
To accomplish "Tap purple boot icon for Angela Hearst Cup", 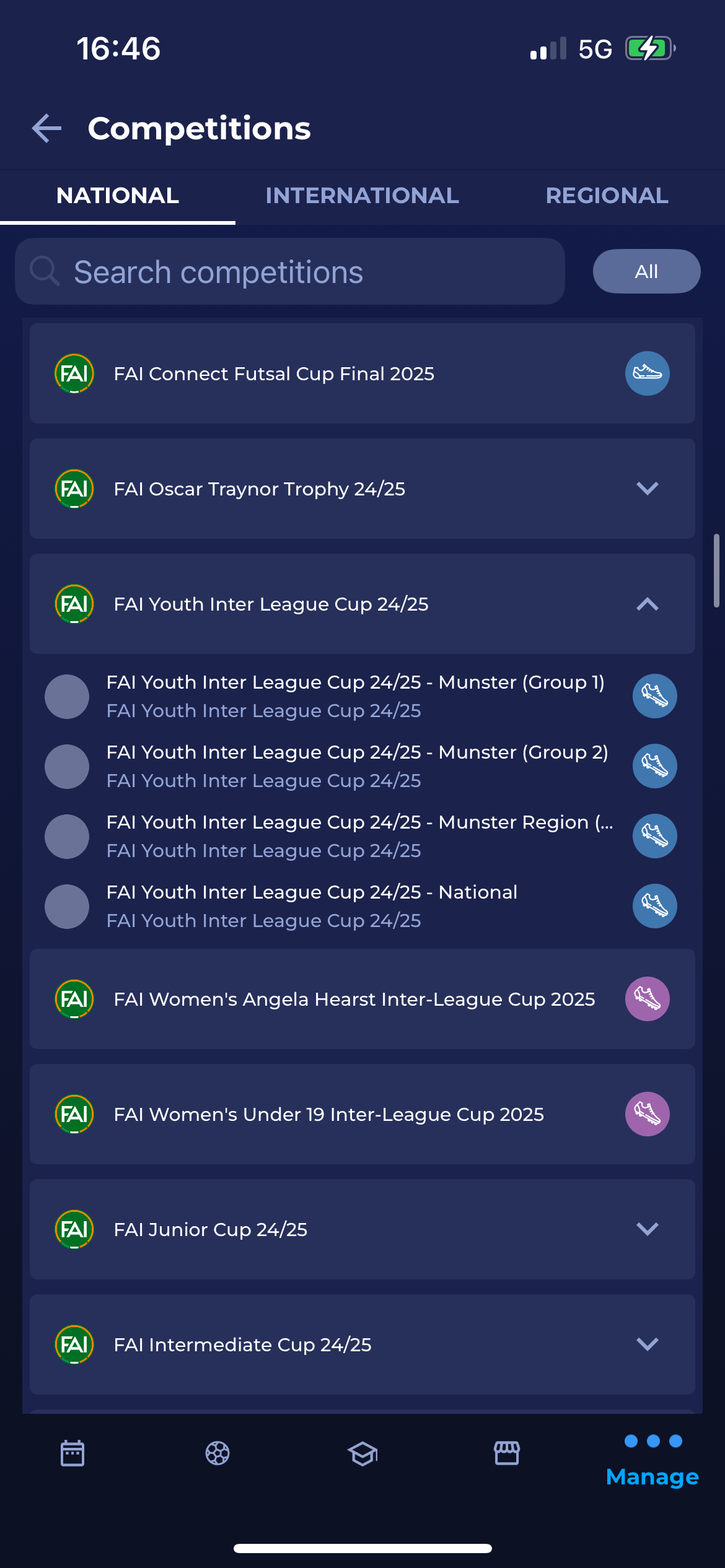I will tap(647, 999).
